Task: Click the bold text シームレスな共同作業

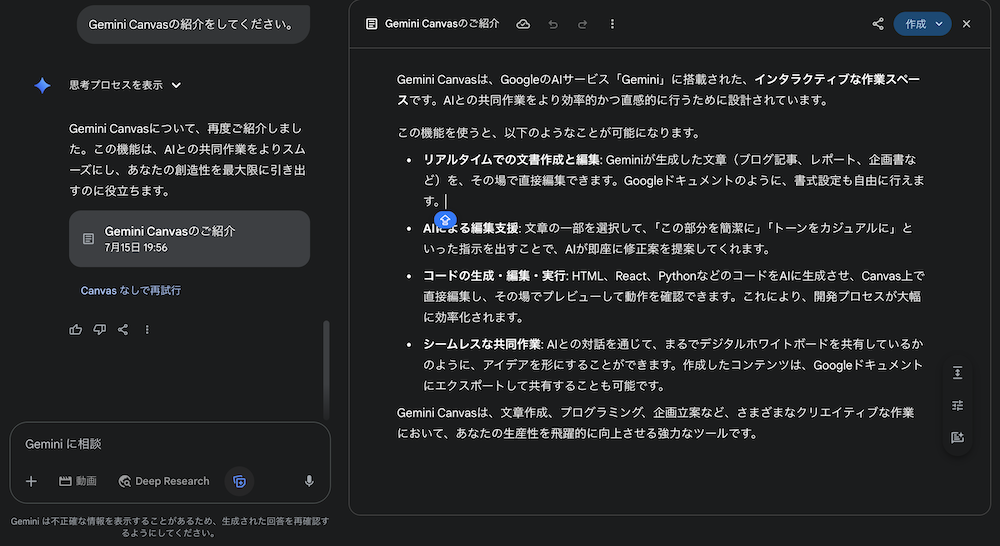Action: pos(482,344)
